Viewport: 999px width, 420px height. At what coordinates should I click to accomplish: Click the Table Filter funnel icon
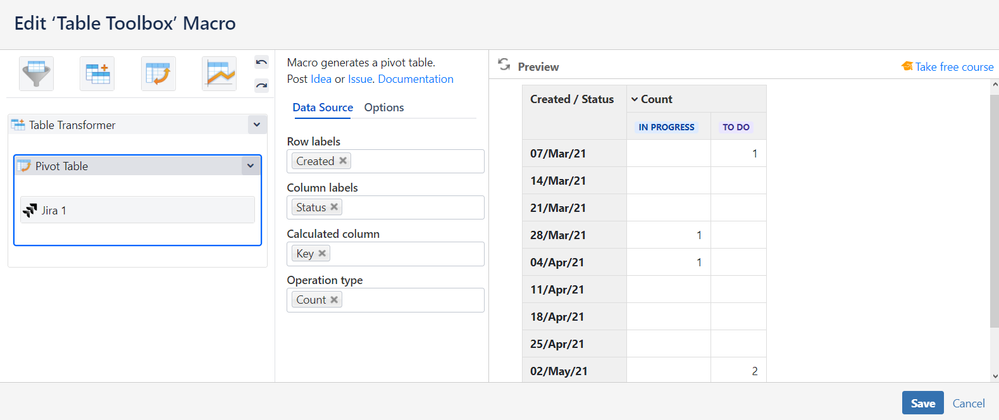37,74
